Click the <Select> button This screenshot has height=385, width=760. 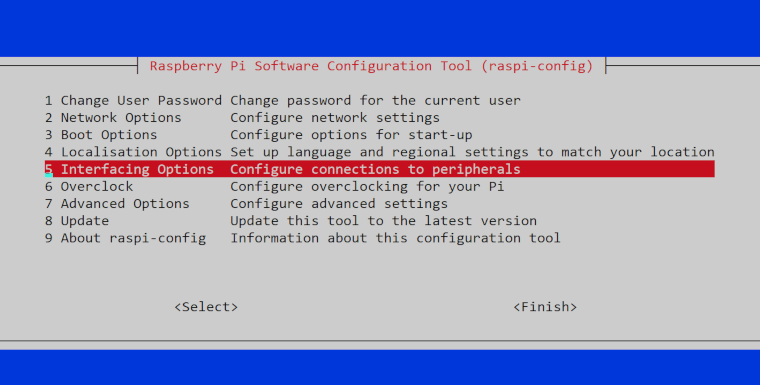click(x=206, y=307)
